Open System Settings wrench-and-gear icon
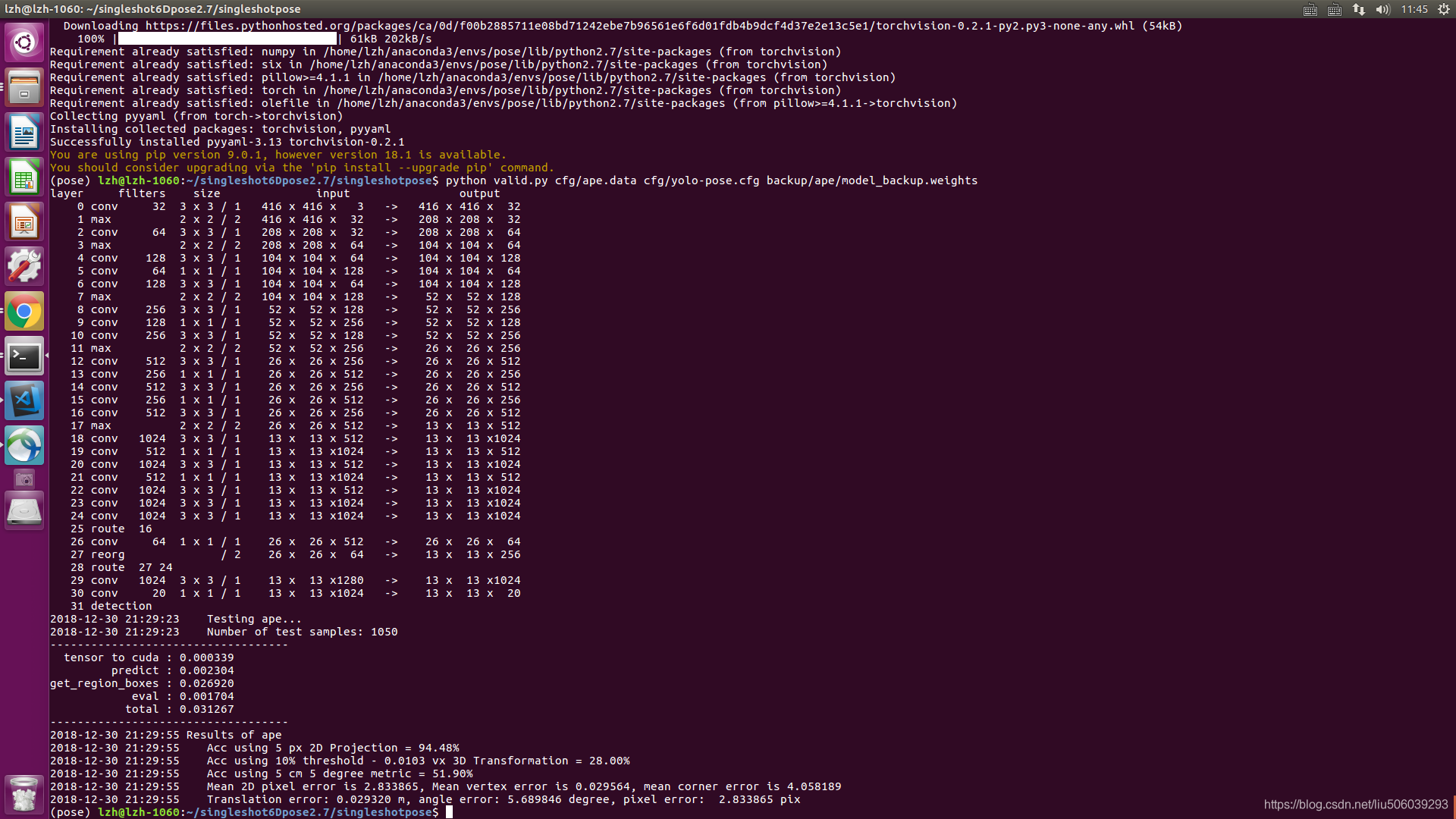Image resolution: width=1456 pixels, height=819 pixels. [24, 267]
